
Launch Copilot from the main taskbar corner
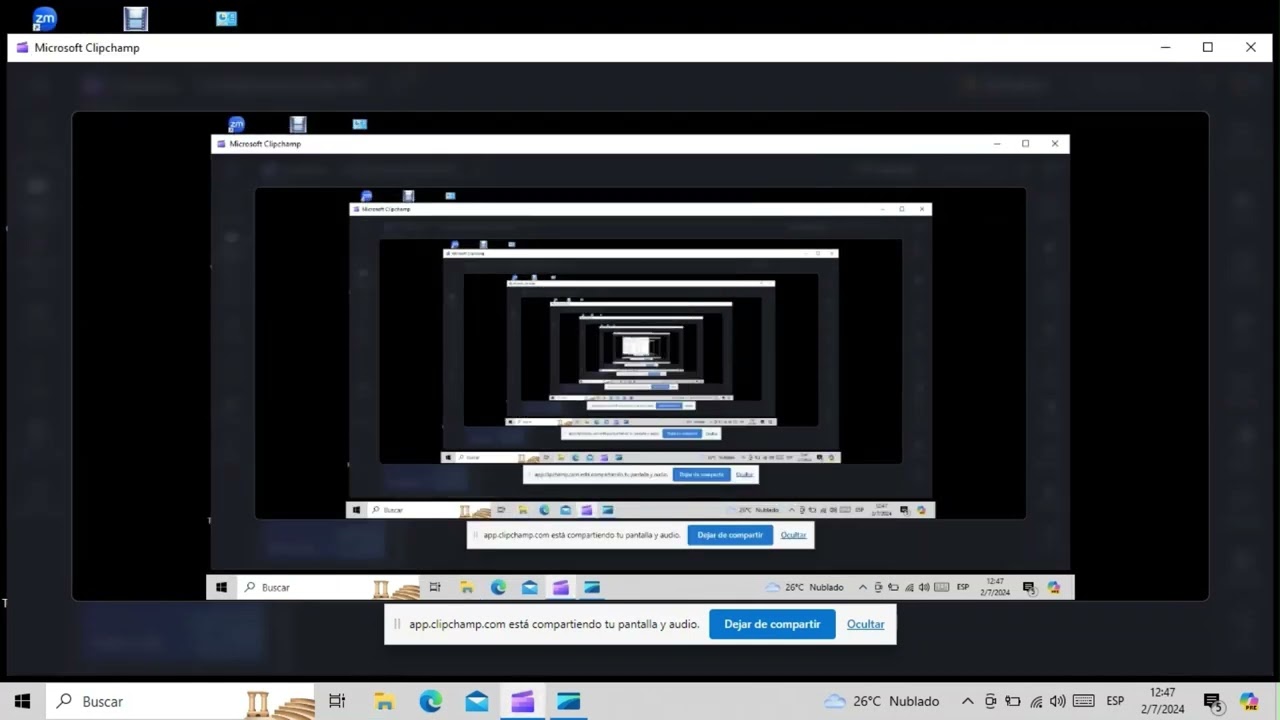coord(1249,702)
